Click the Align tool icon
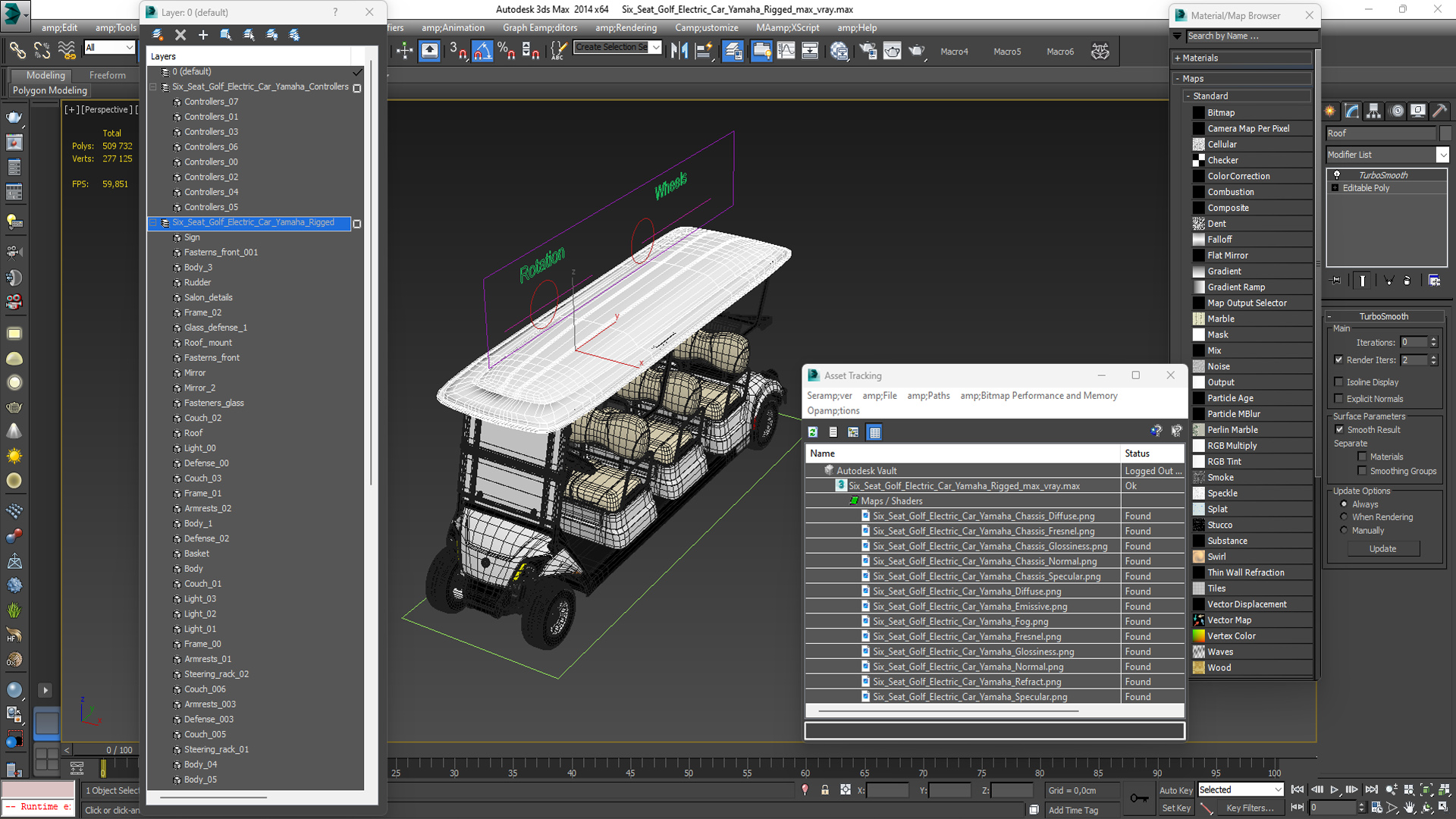 click(704, 51)
